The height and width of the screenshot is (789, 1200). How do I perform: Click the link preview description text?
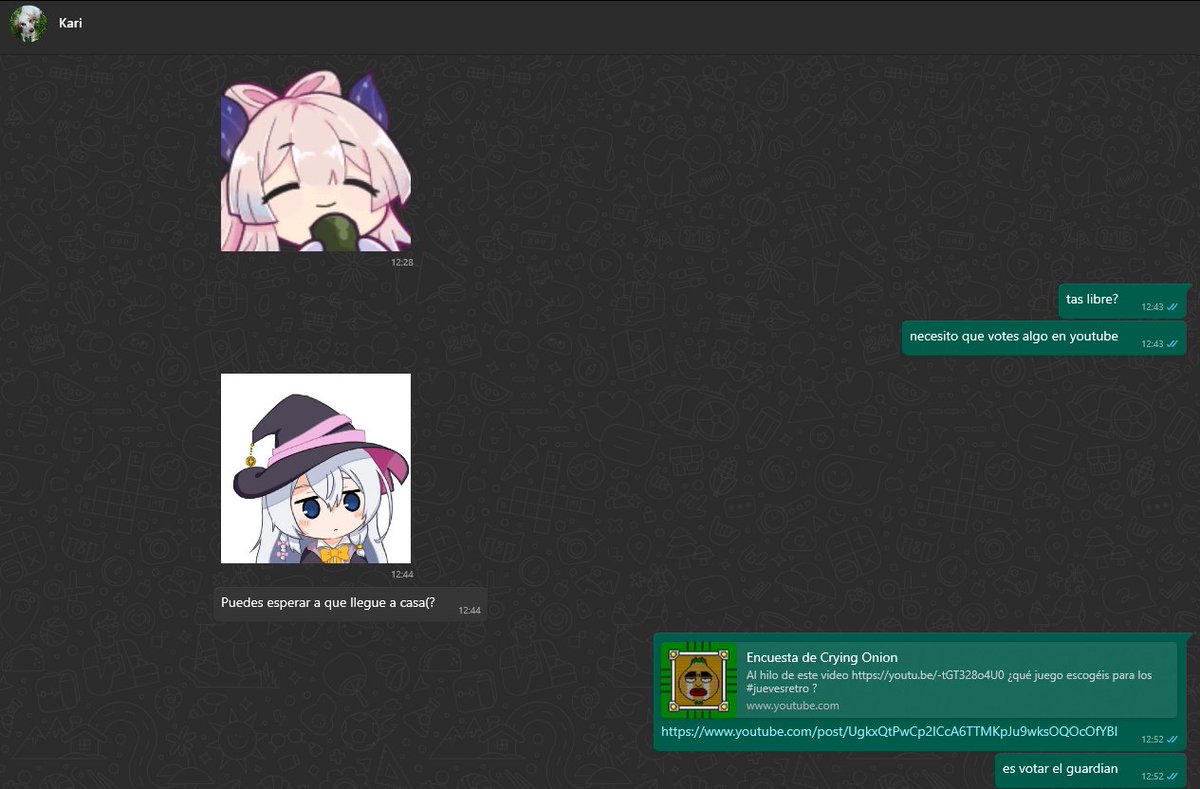(x=949, y=681)
